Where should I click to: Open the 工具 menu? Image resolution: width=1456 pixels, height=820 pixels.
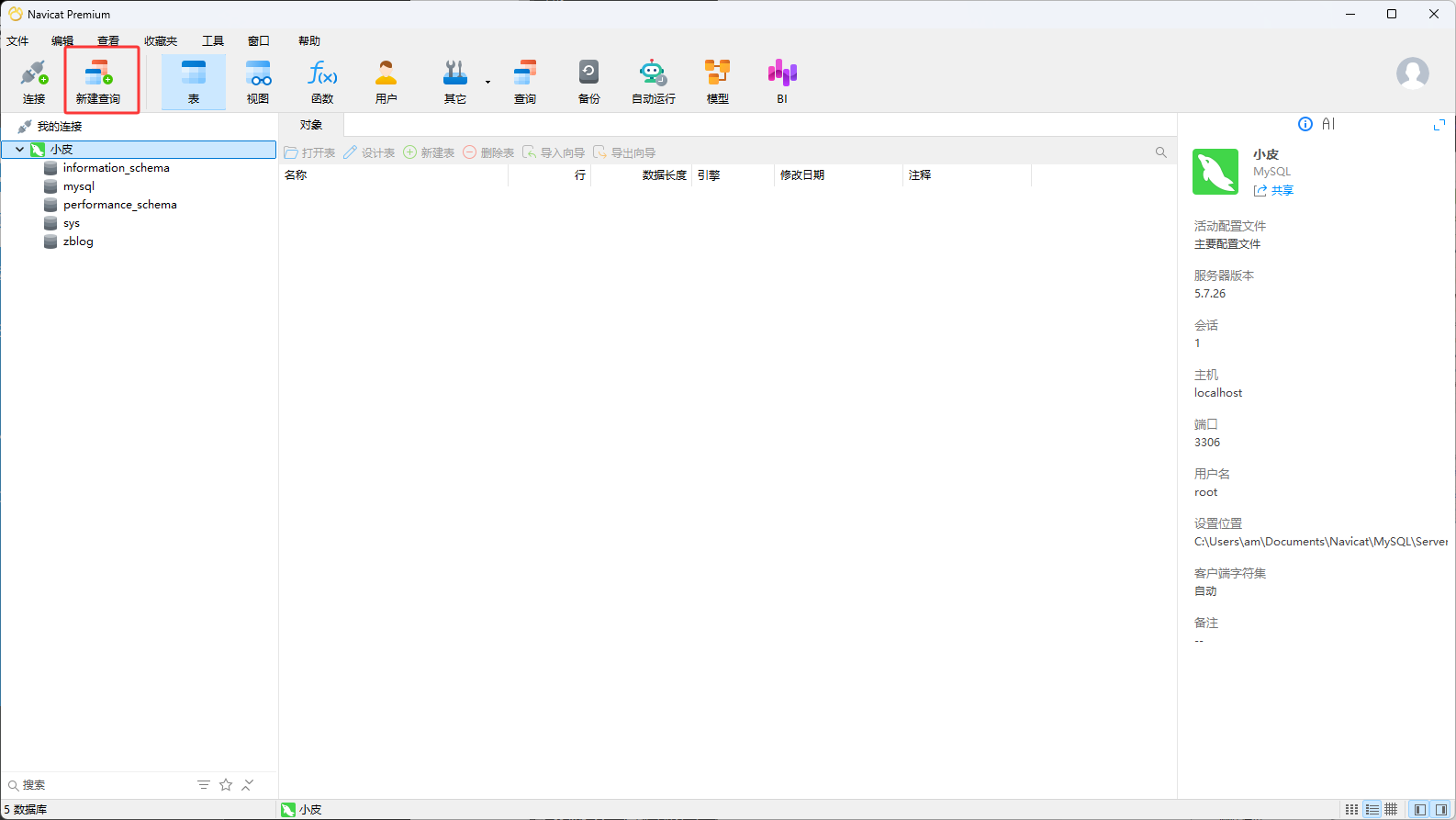tap(213, 40)
